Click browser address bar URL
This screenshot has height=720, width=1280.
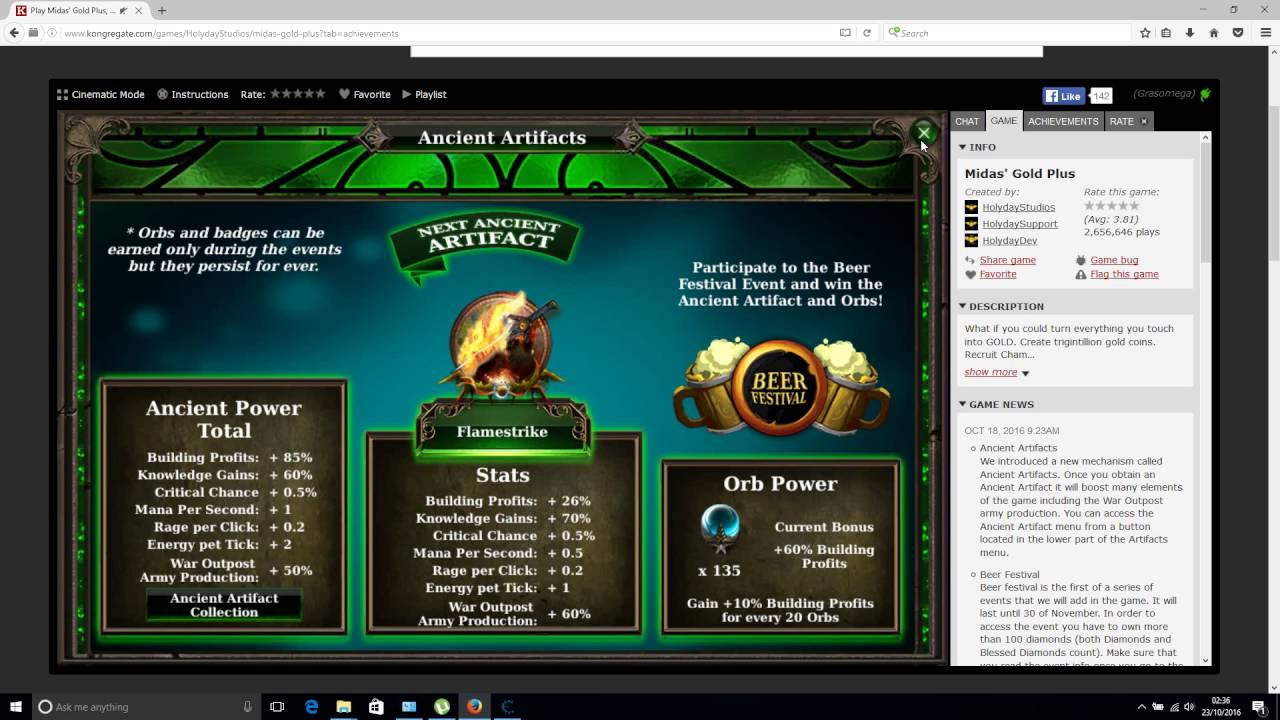coord(230,33)
